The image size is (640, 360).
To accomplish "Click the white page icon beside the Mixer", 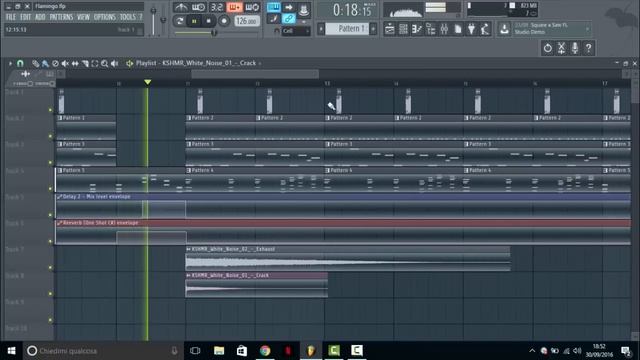I will click(x=458, y=29).
